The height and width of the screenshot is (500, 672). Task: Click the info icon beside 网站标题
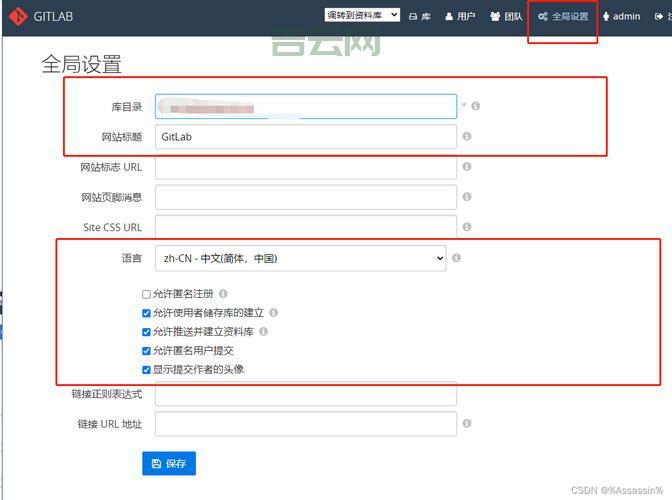click(467, 136)
